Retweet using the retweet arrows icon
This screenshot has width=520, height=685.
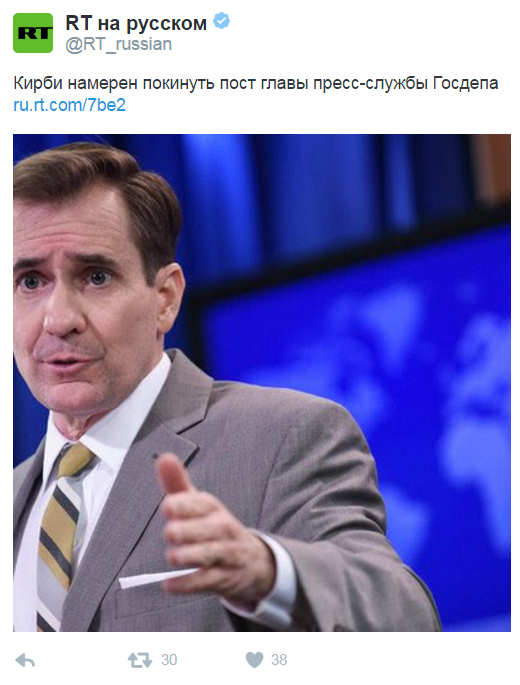pos(140,660)
